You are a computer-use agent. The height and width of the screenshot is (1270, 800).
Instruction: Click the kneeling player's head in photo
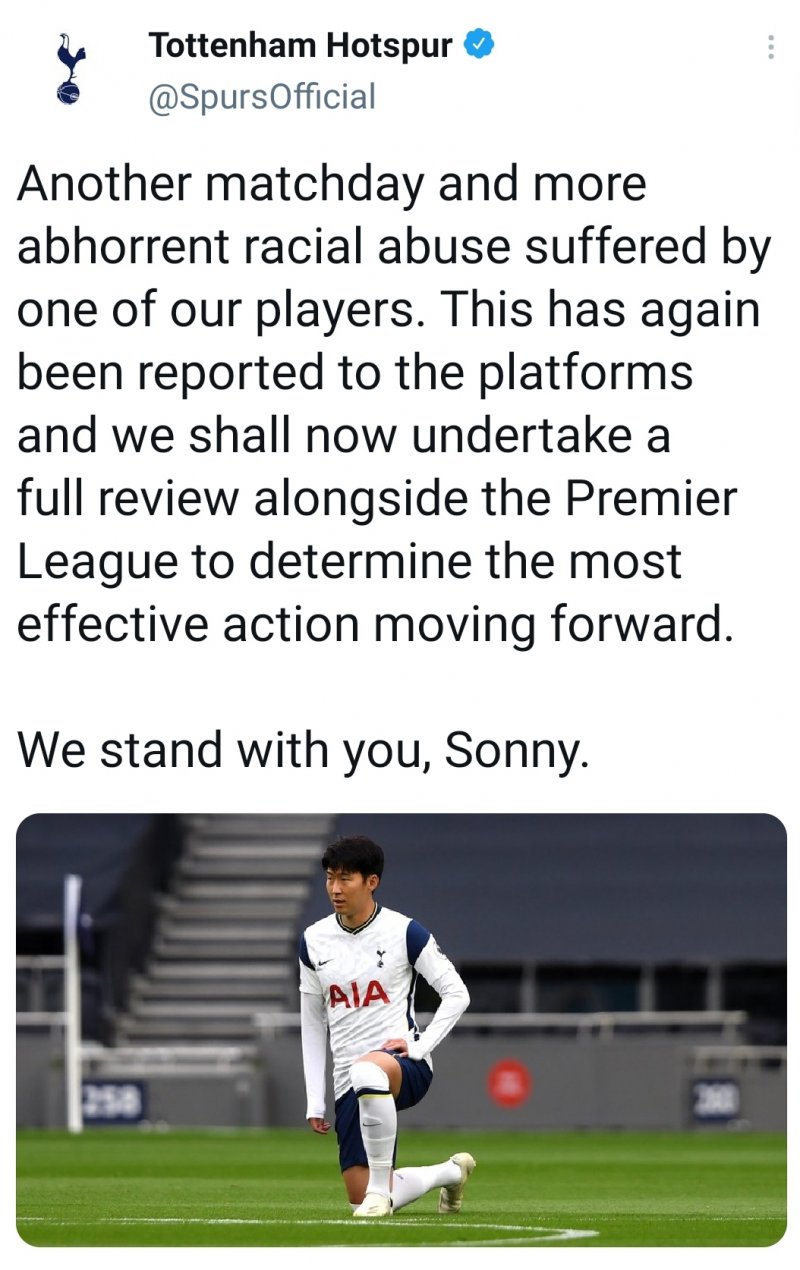[x=352, y=877]
